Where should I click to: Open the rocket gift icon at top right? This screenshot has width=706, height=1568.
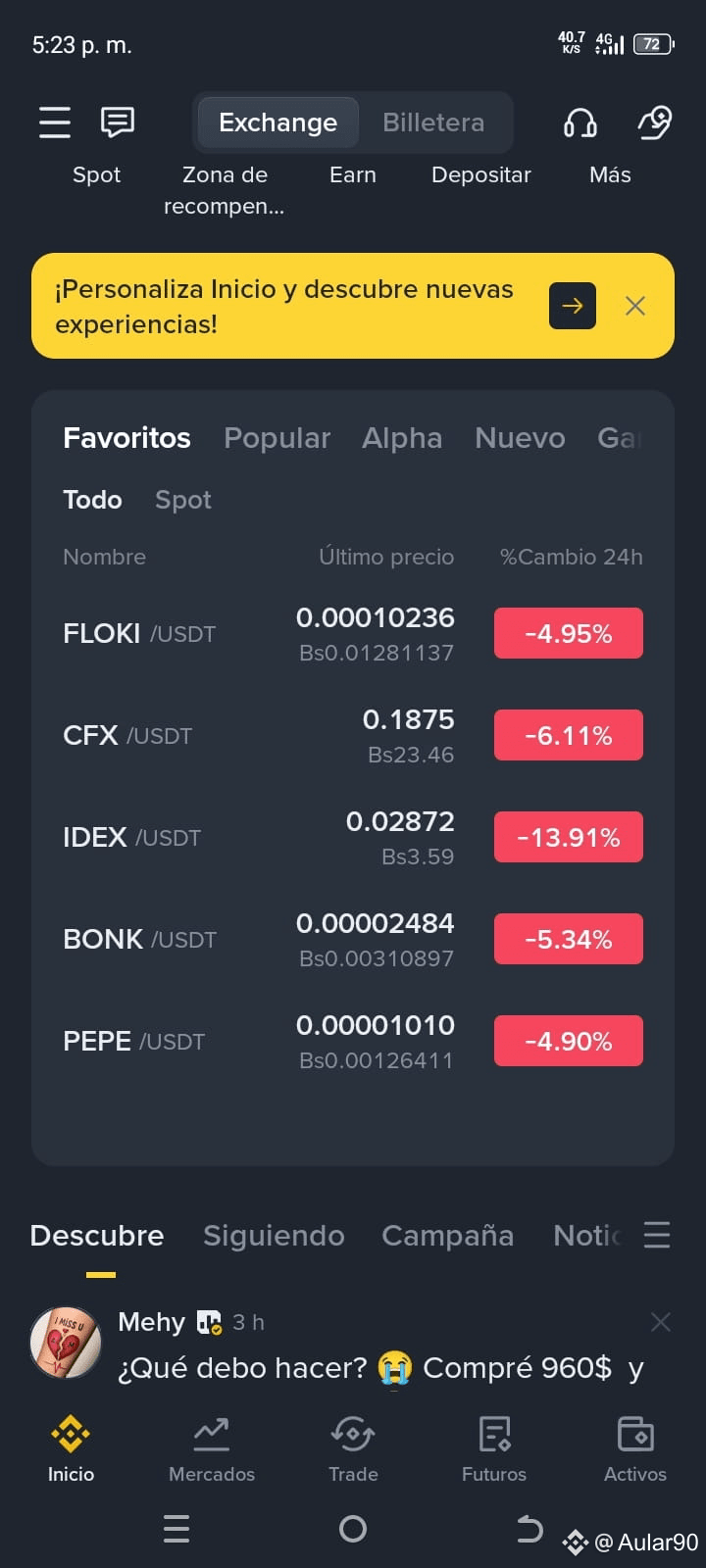click(x=655, y=123)
